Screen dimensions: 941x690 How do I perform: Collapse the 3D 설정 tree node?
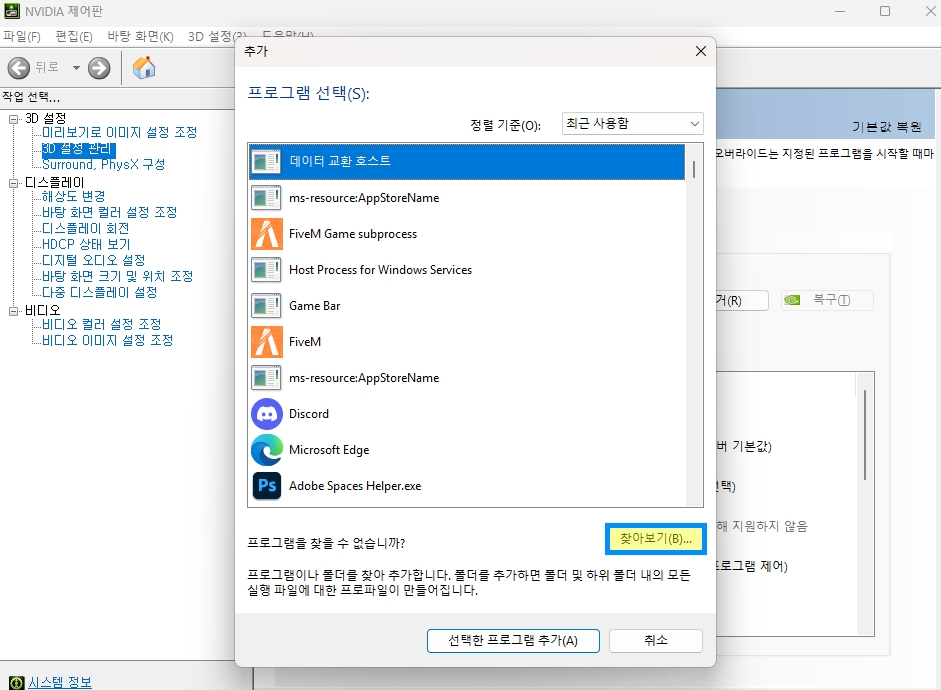(14, 119)
